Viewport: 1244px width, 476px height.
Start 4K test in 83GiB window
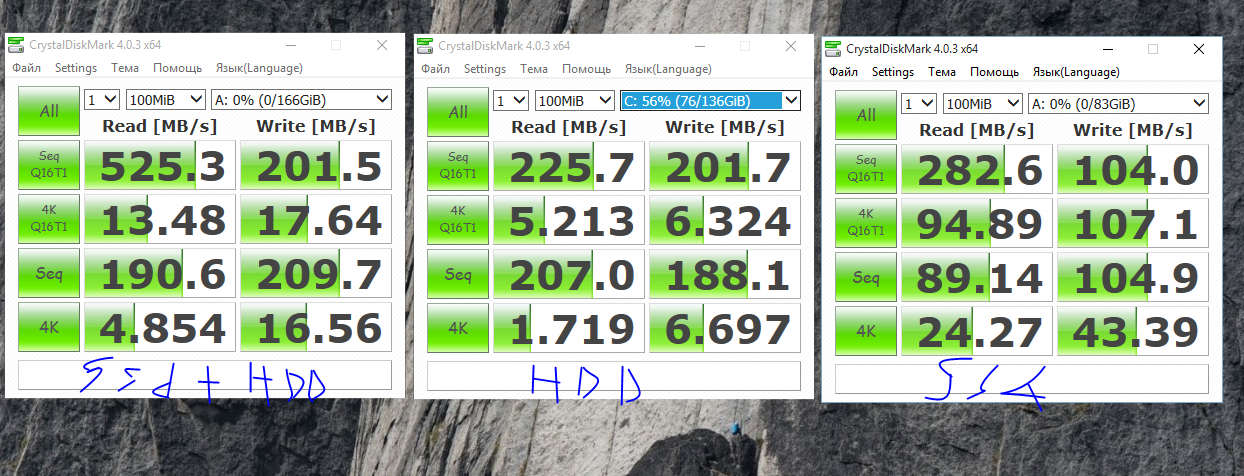coord(865,331)
